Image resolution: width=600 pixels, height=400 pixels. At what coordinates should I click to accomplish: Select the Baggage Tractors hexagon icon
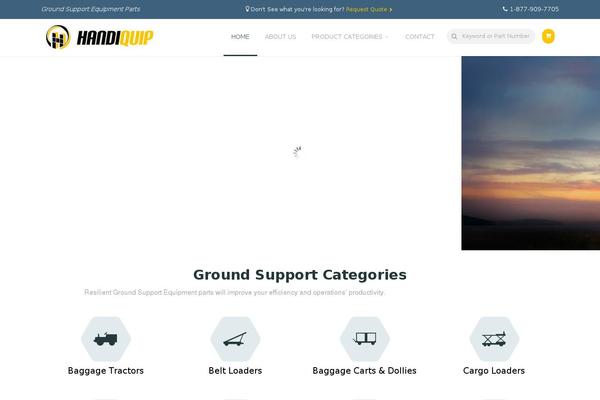[x=106, y=339]
